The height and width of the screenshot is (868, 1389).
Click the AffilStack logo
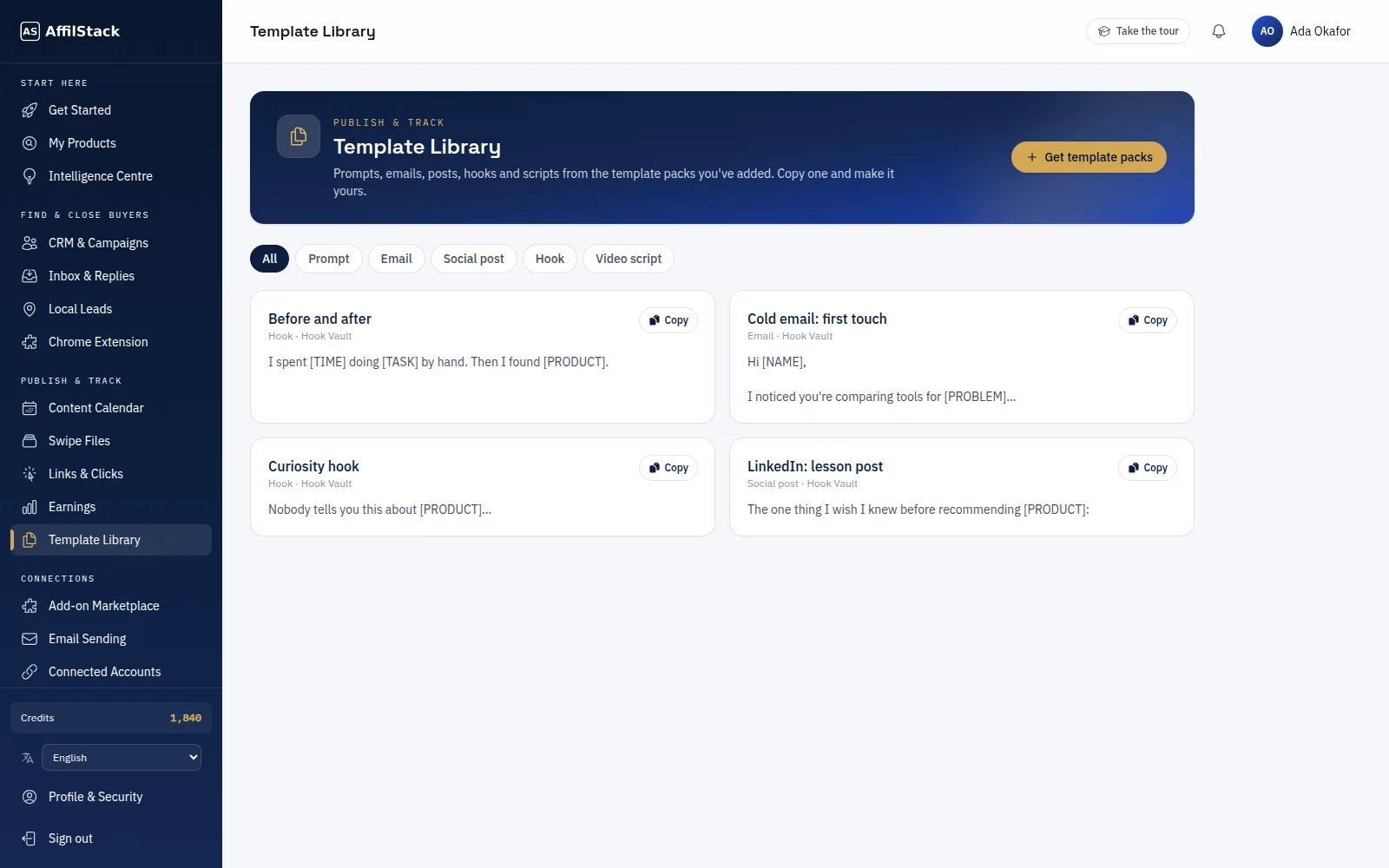coord(70,31)
